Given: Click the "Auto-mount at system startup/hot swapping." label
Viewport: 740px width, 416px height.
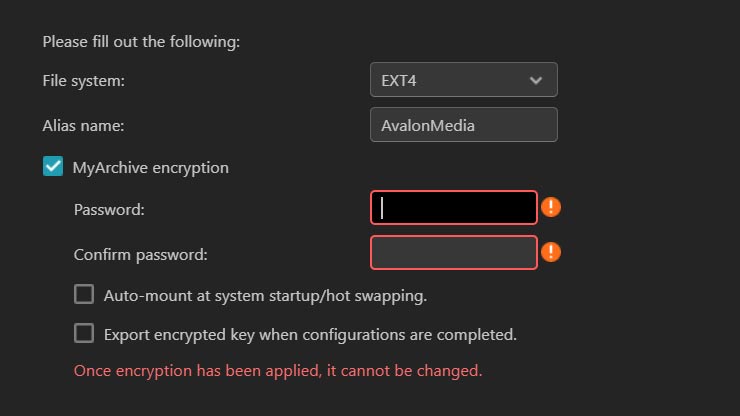Looking at the screenshot, I should (x=265, y=296).
